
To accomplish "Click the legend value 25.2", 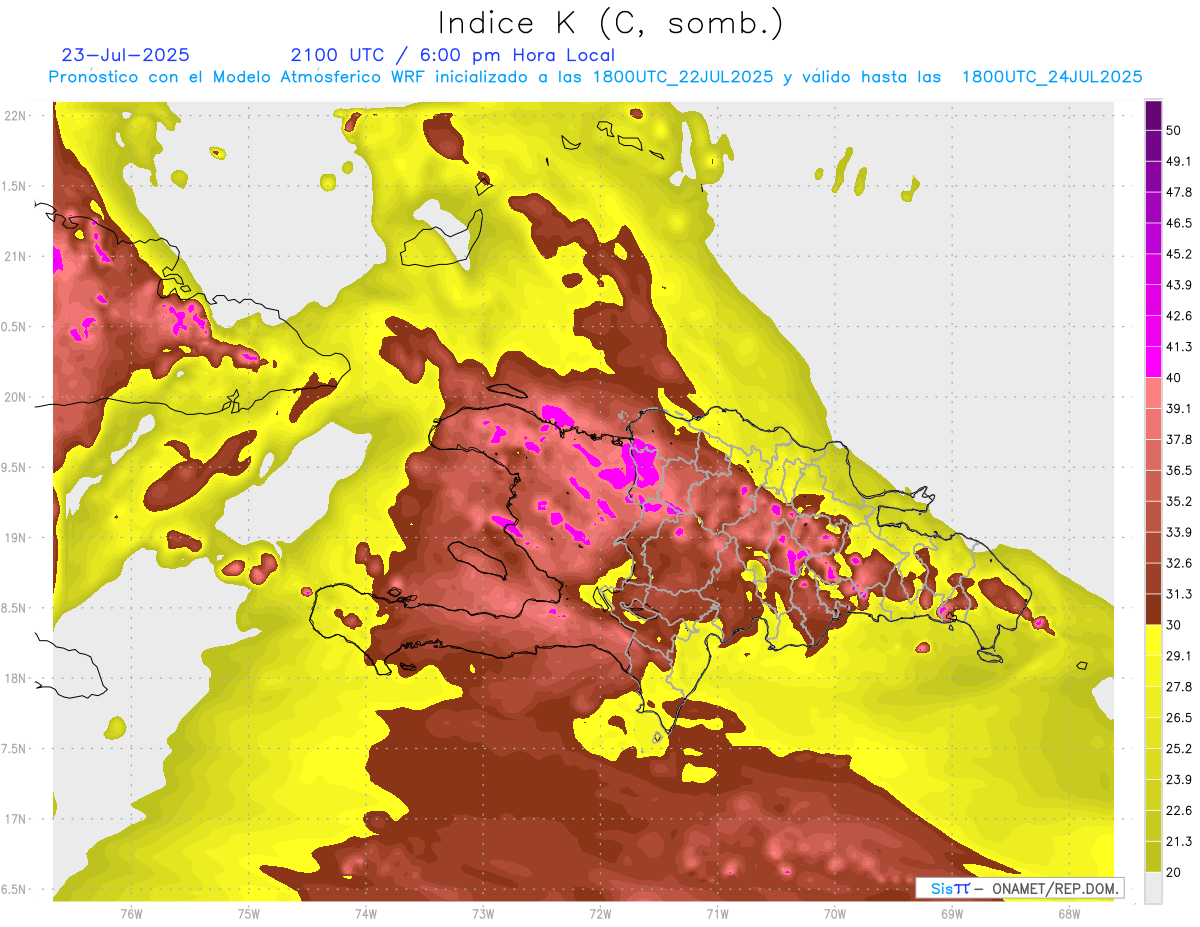I will [x=1179, y=749].
